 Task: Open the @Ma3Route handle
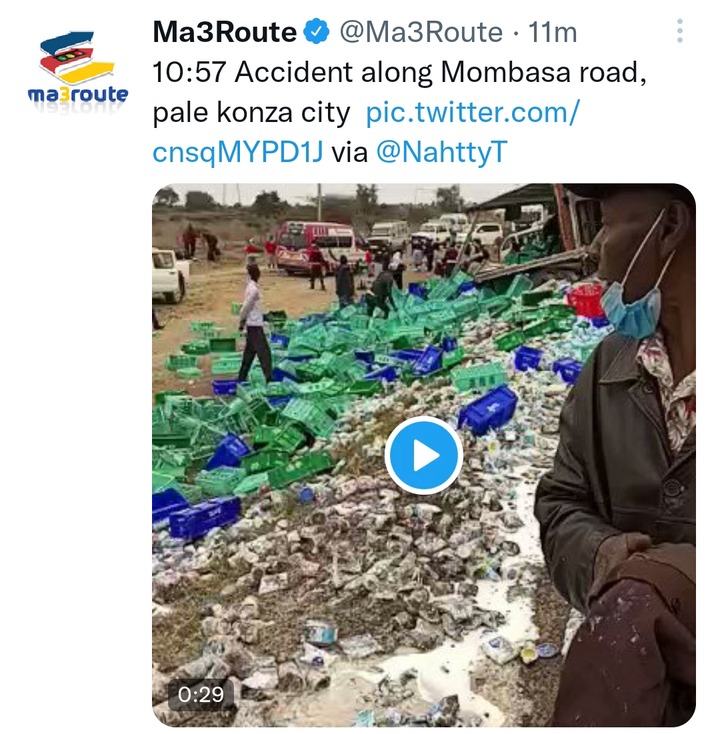pos(420,32)
